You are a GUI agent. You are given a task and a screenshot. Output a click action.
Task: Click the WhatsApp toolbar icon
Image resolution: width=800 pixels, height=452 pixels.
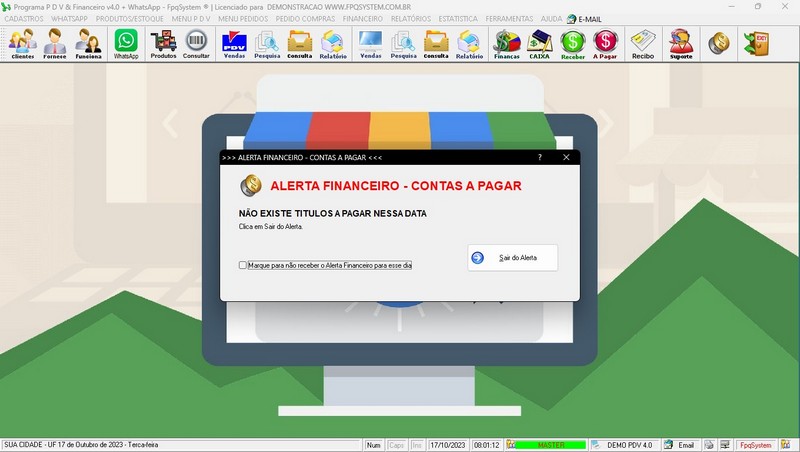[x=126, y=44]
